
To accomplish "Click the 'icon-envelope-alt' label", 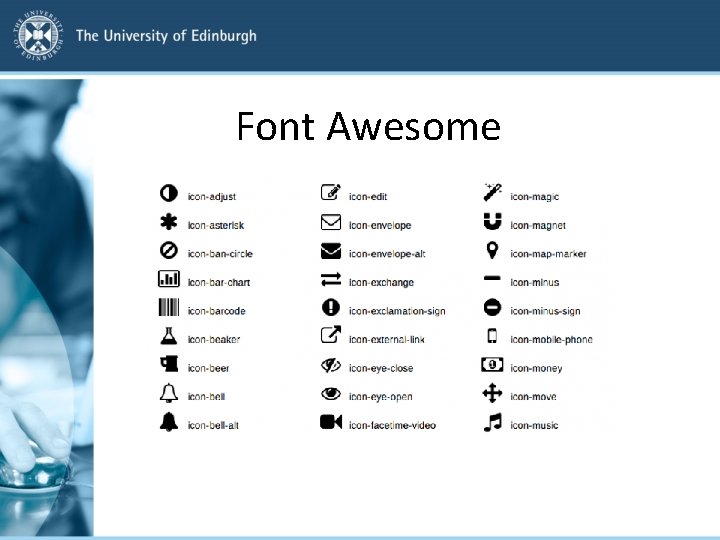I will click(x=387, y=253).
